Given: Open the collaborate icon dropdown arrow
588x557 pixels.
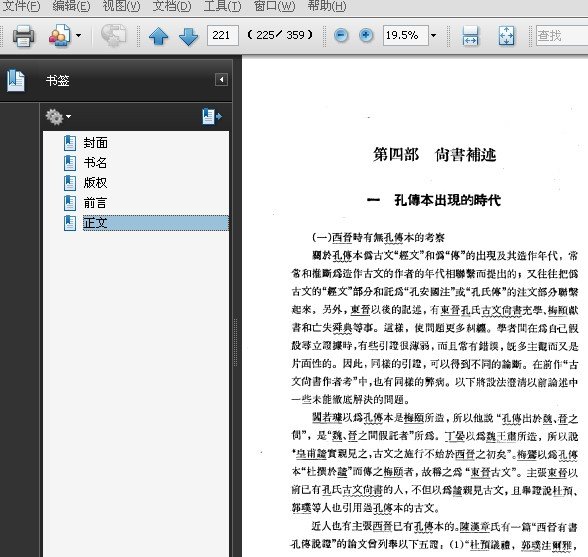Looking at the screenshot, I should click(78, 36).
